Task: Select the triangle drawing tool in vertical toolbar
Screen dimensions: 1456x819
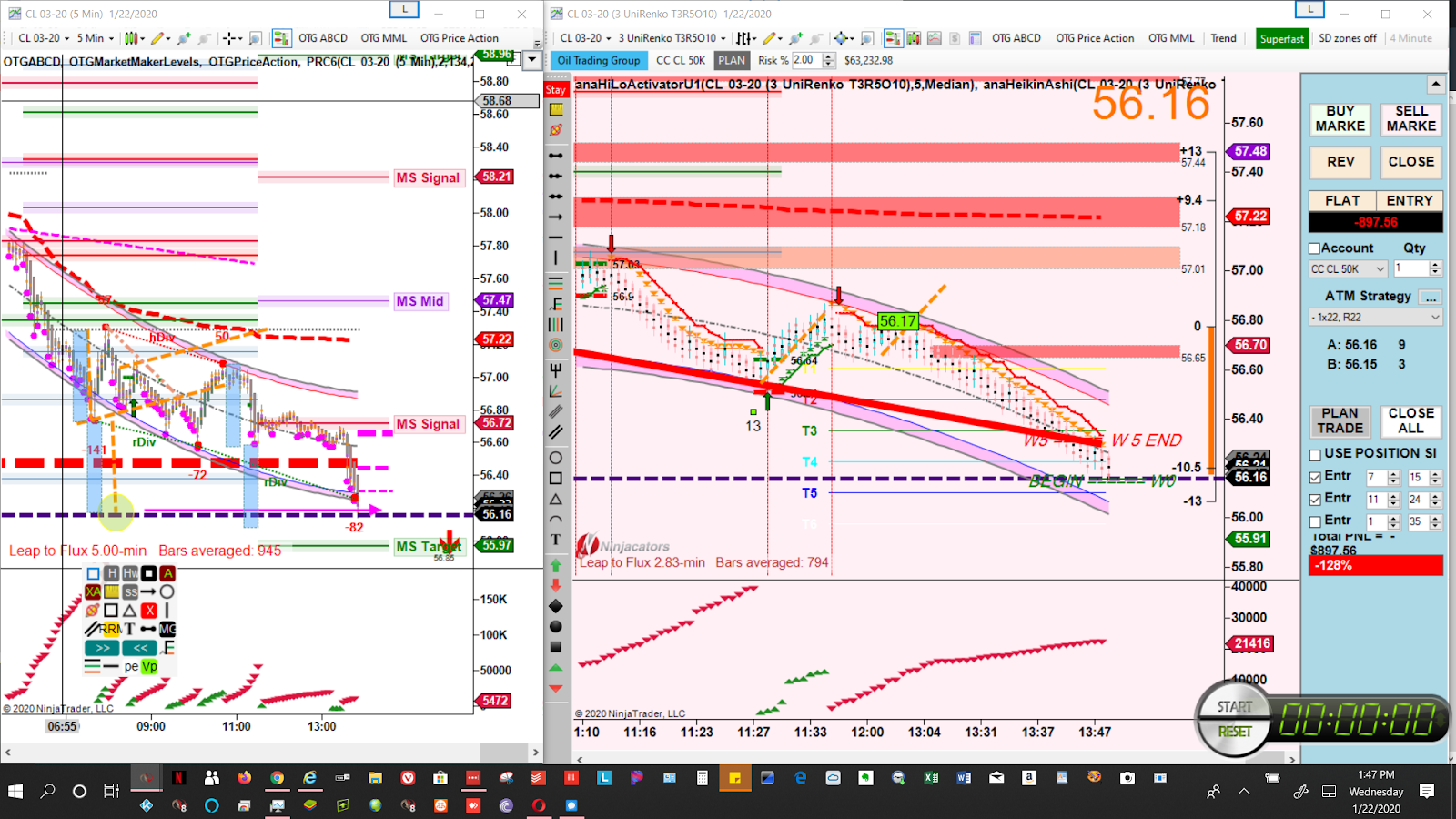Action: [x=556, y=500]
